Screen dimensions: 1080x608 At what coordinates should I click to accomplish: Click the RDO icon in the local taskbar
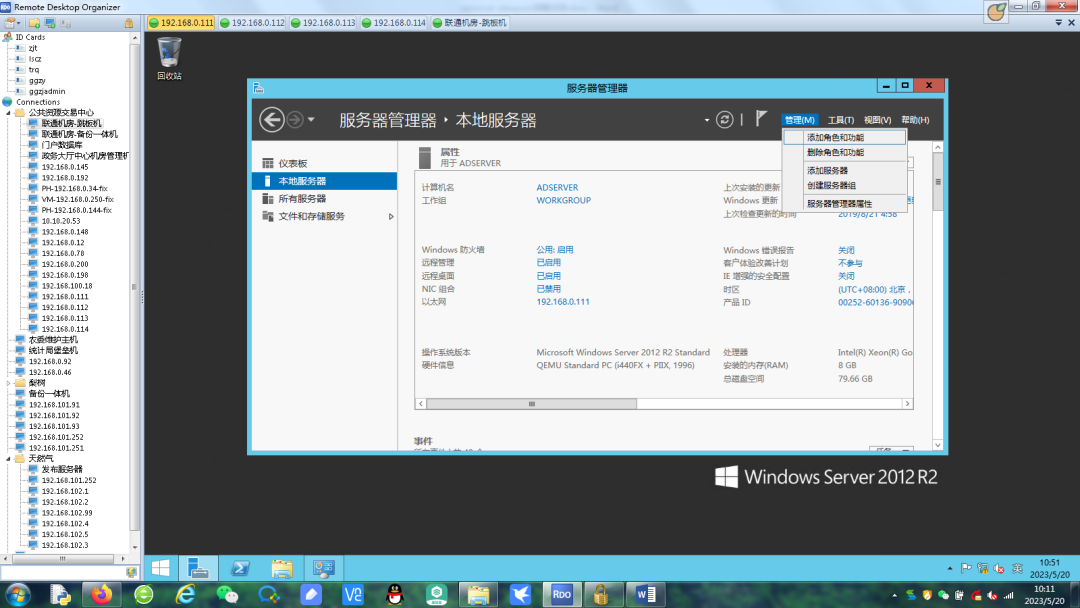tap(561, 594)
